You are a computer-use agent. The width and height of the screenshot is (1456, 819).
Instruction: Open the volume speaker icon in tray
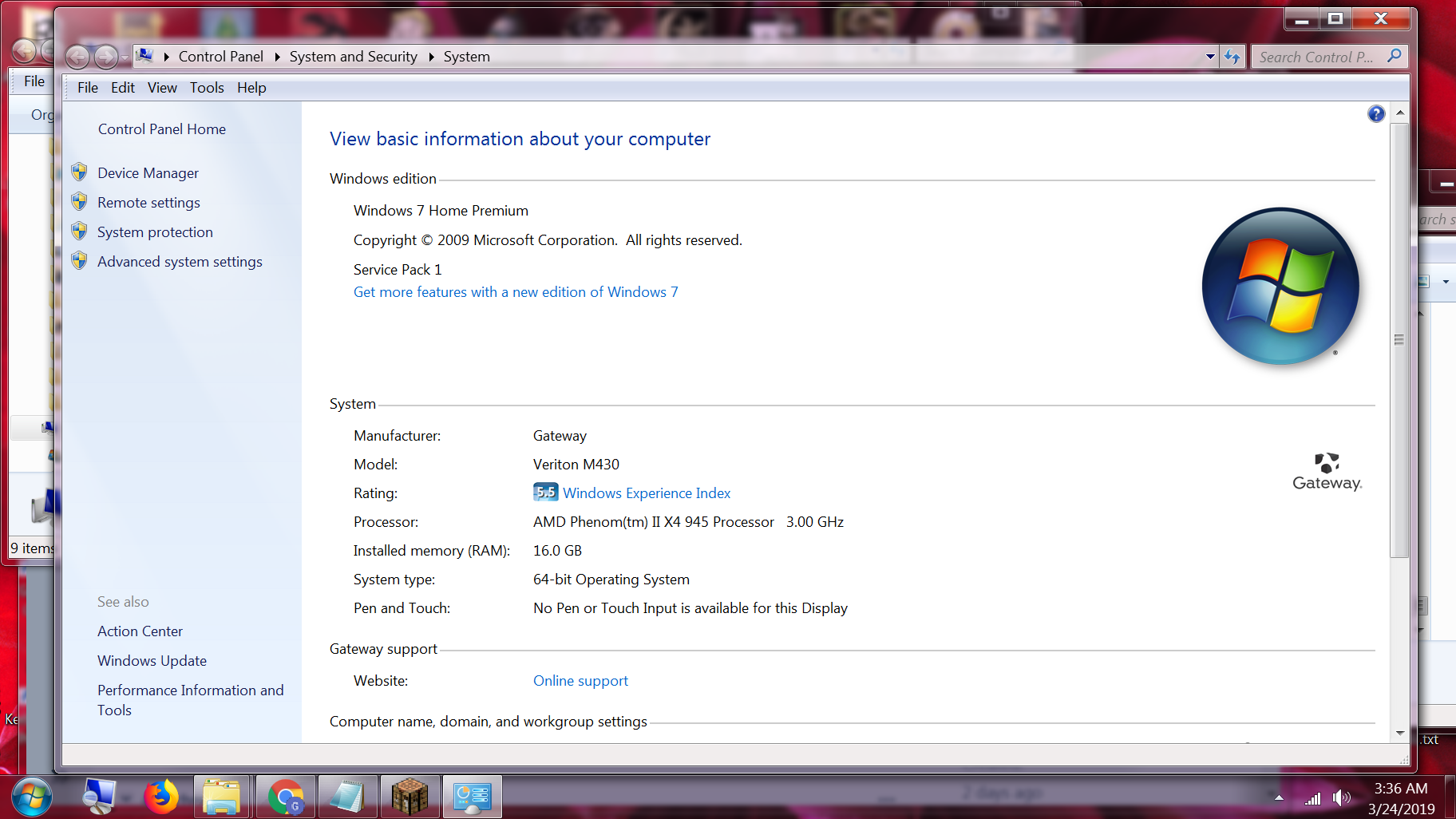(1341, 797)
